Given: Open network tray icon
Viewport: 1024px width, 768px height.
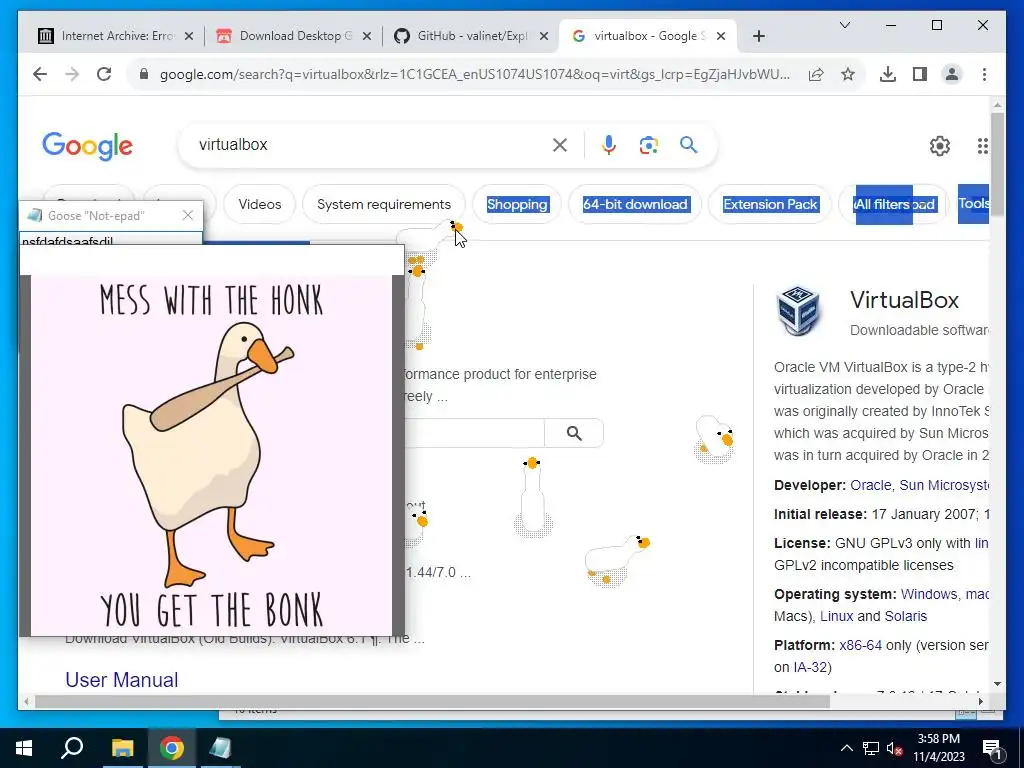Looking at the screenshot, I should tap(871, 748).
